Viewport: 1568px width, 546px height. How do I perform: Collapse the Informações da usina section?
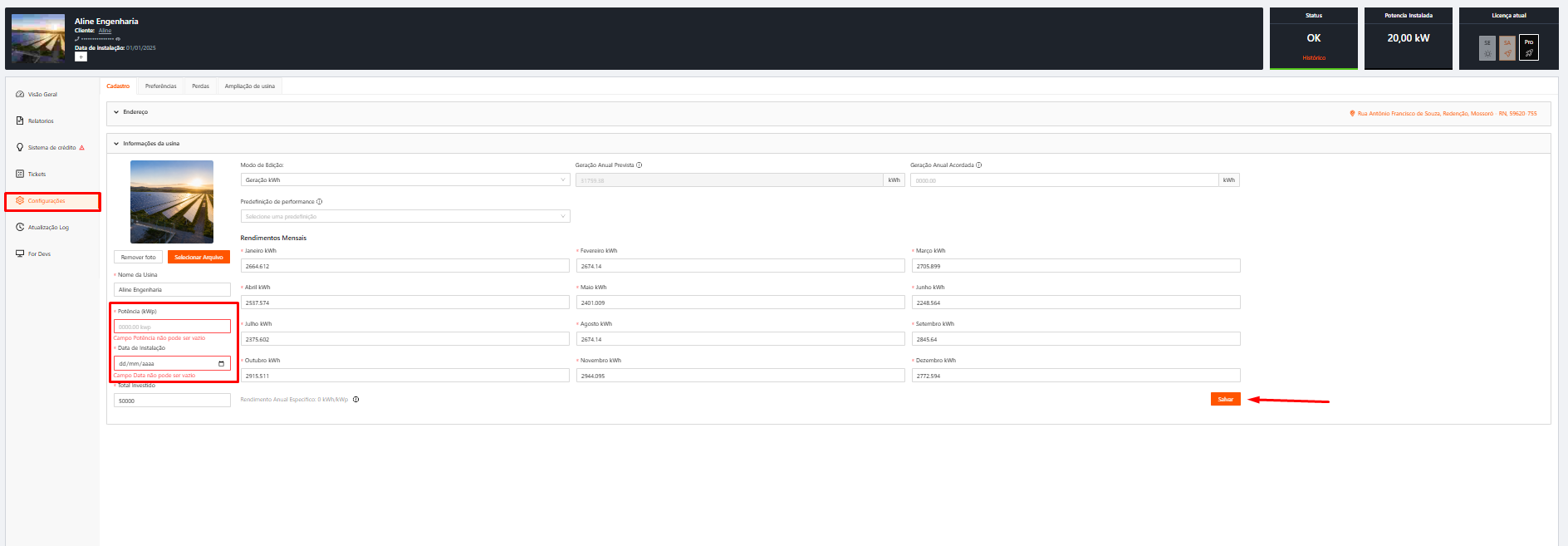coord(116,144)
